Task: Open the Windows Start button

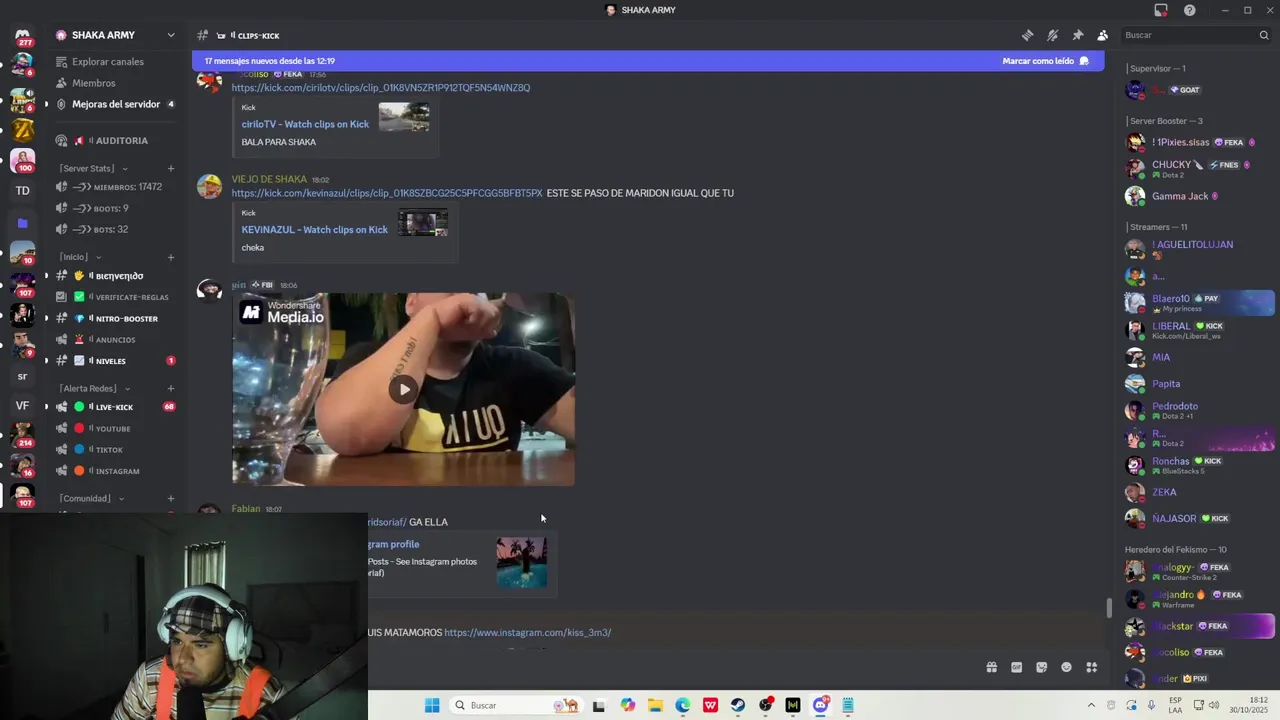Action: pyautogui.click(x=432, y=706)
